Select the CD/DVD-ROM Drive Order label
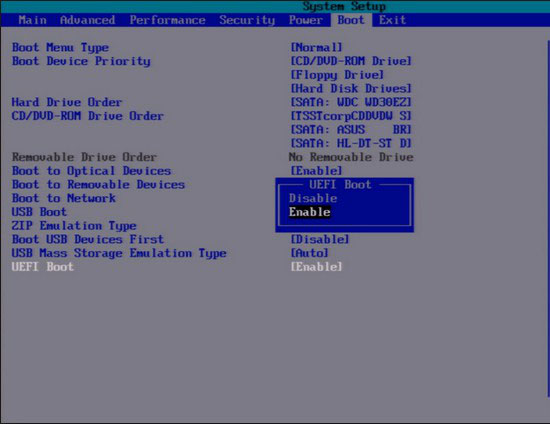The image size is (550, 424). (x=88, y=116)
